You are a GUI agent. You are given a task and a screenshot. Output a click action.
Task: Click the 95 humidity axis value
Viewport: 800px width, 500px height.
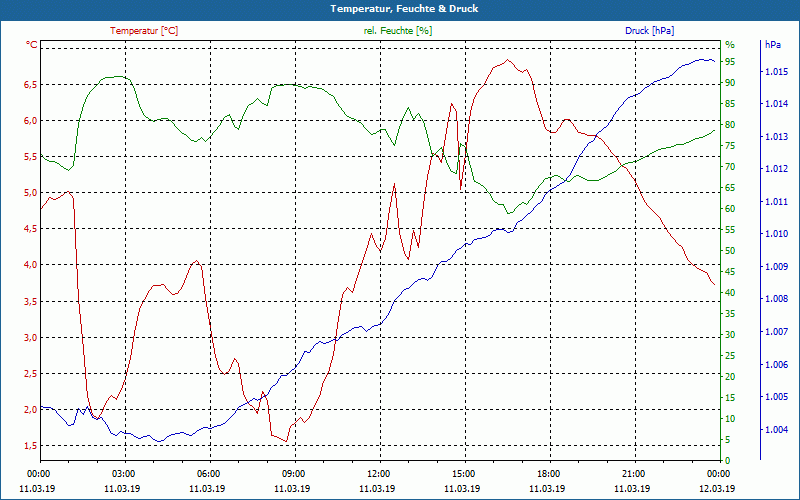730,62
